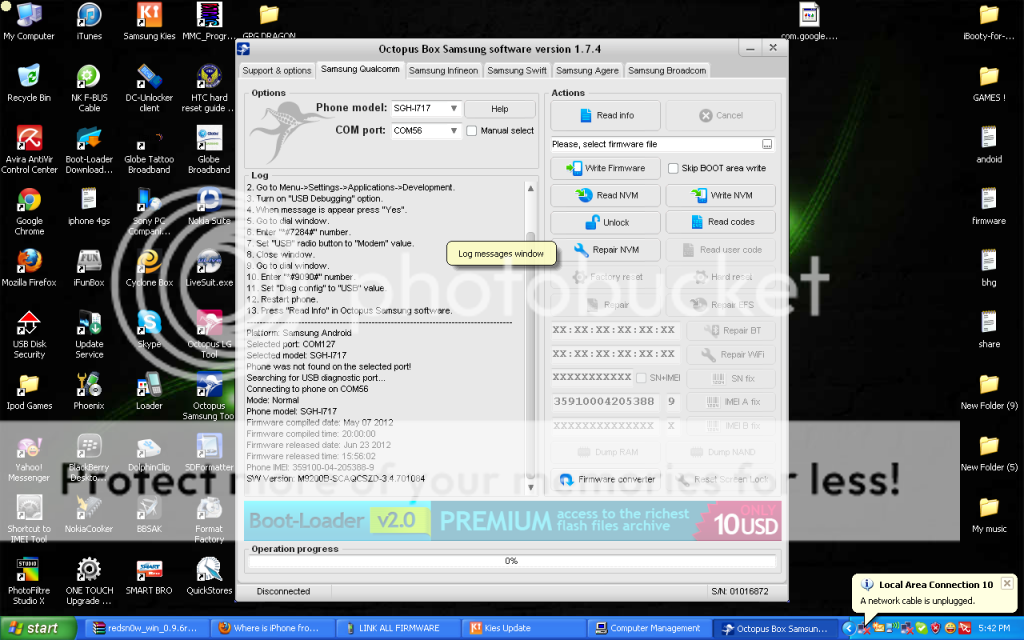Open the Windows Start menu
Viewport: 1024px width, 640px height.
37,628
